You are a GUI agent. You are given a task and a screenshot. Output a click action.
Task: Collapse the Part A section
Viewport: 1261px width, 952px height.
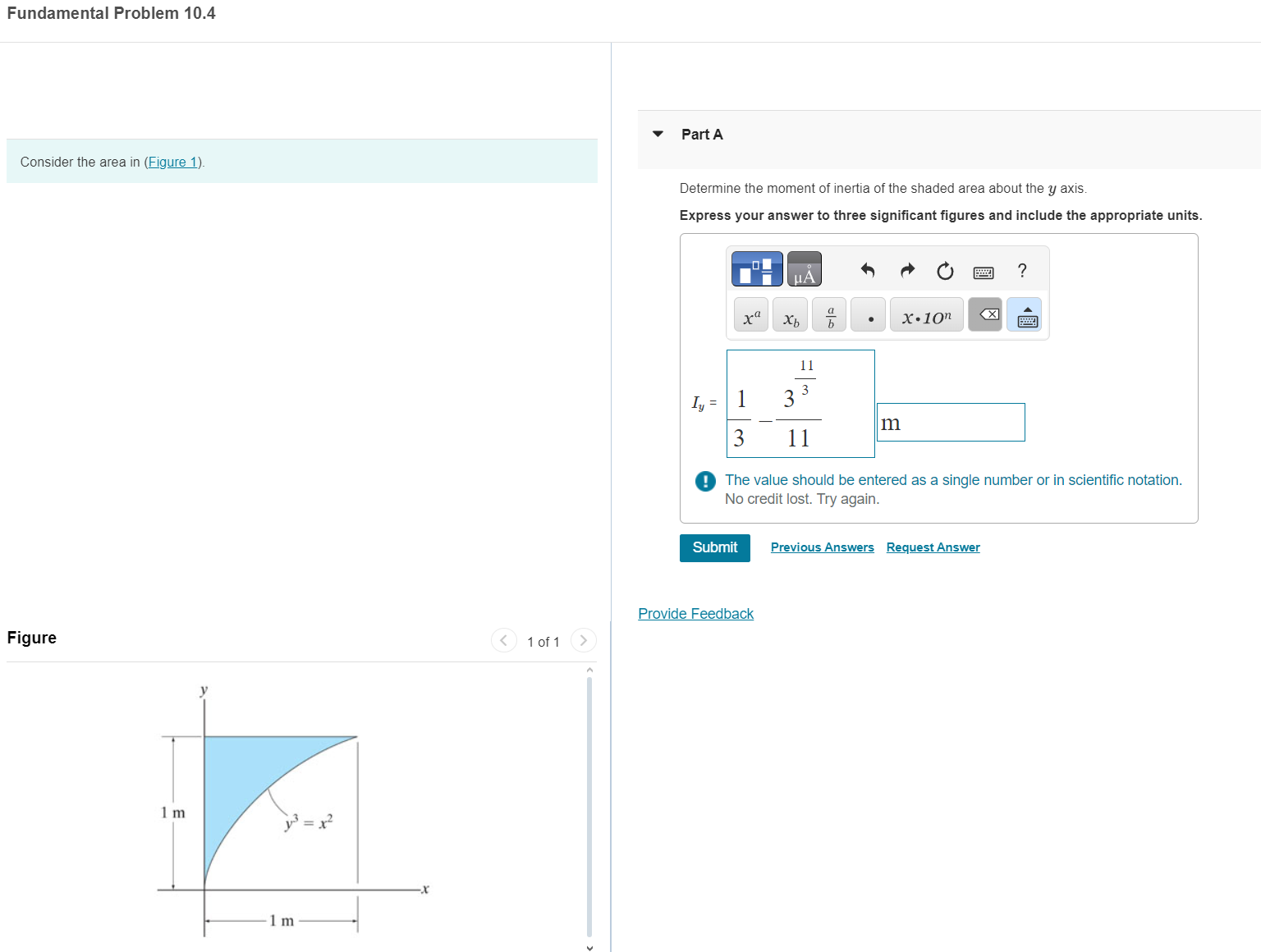tap(657, 133)
